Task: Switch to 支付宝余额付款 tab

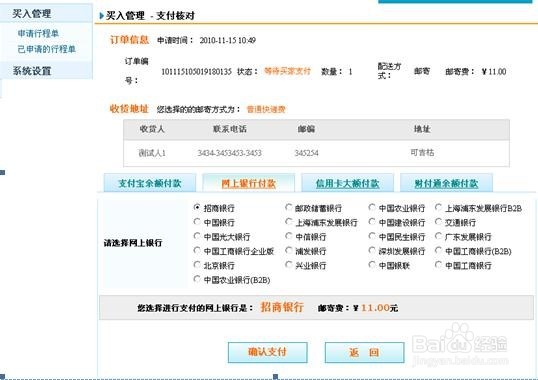Action: pyautogui.click(x=150, y=183)
